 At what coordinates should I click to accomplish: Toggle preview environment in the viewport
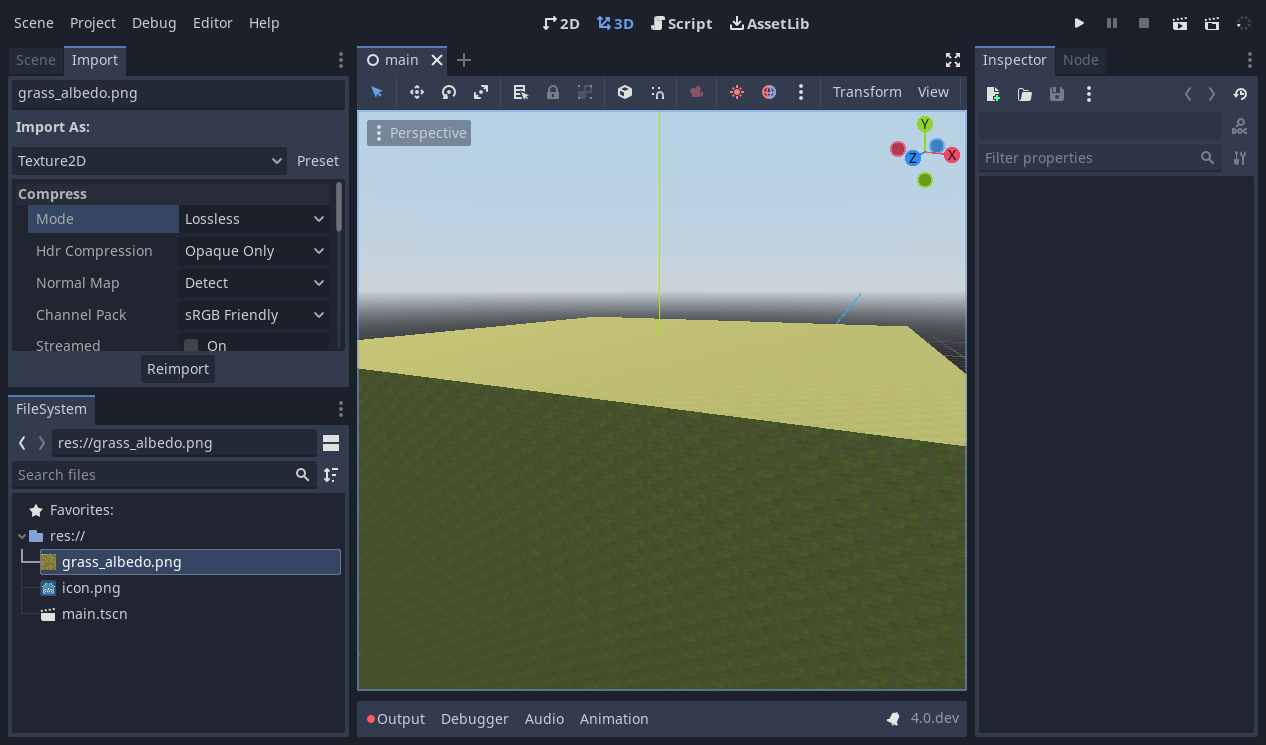coord(769,91)
